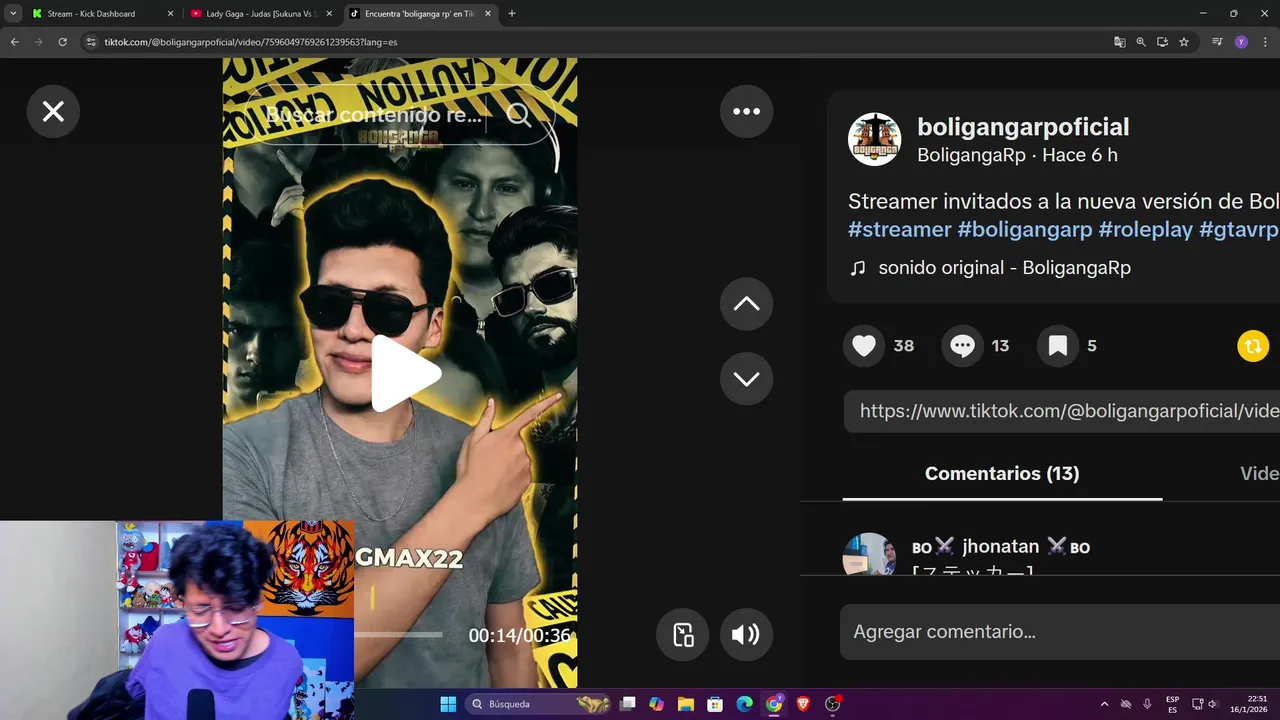Click the video progress bar

pyautogui.click(x=398, y=635)
